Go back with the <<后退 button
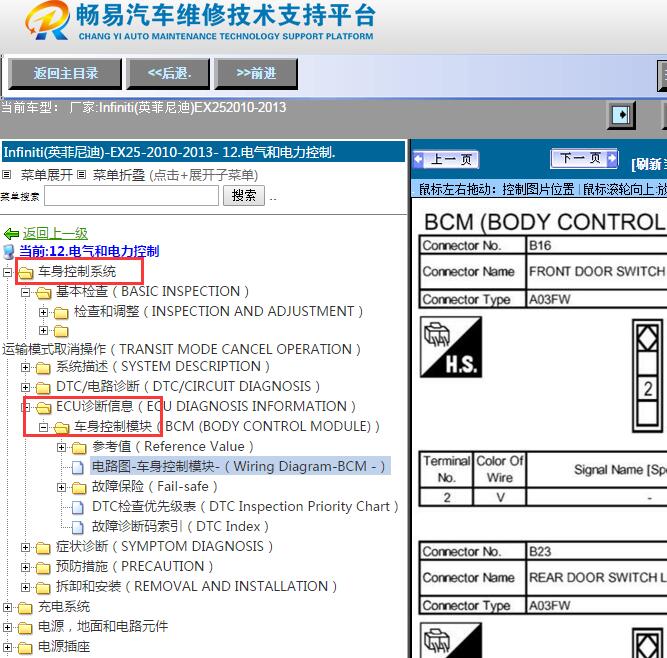This screenshot has width=667, height=658. coord(168,74)
